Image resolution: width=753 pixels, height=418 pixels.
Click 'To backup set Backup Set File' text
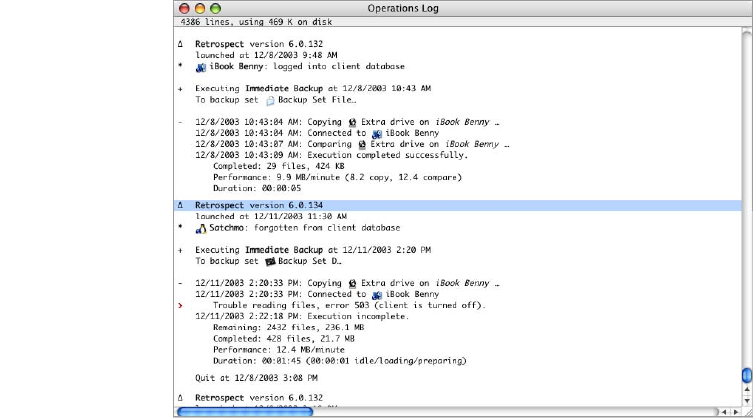[276, 100]
